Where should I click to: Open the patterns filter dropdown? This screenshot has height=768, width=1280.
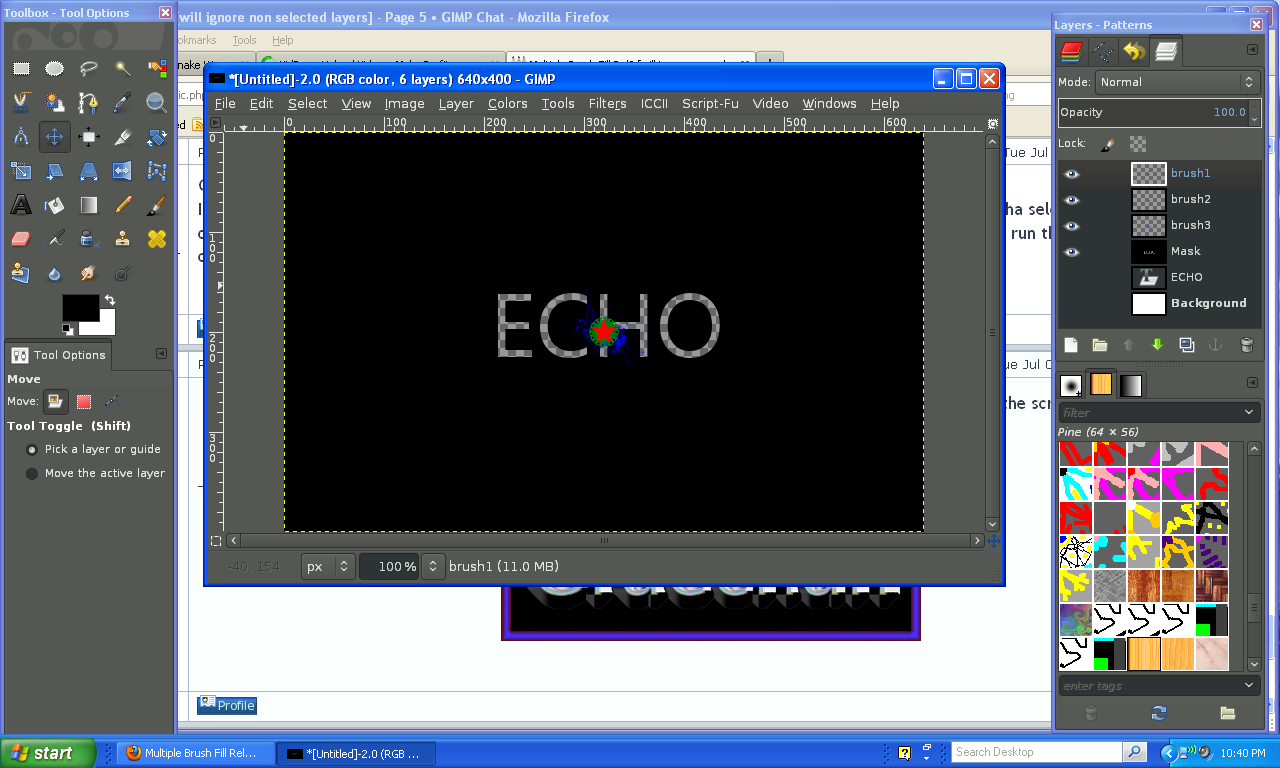click(1249, 412)
